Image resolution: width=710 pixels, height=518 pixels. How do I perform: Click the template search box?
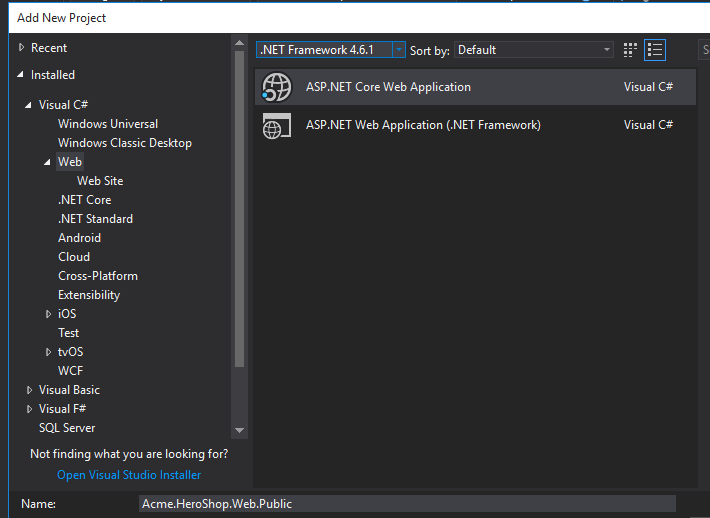704,50
